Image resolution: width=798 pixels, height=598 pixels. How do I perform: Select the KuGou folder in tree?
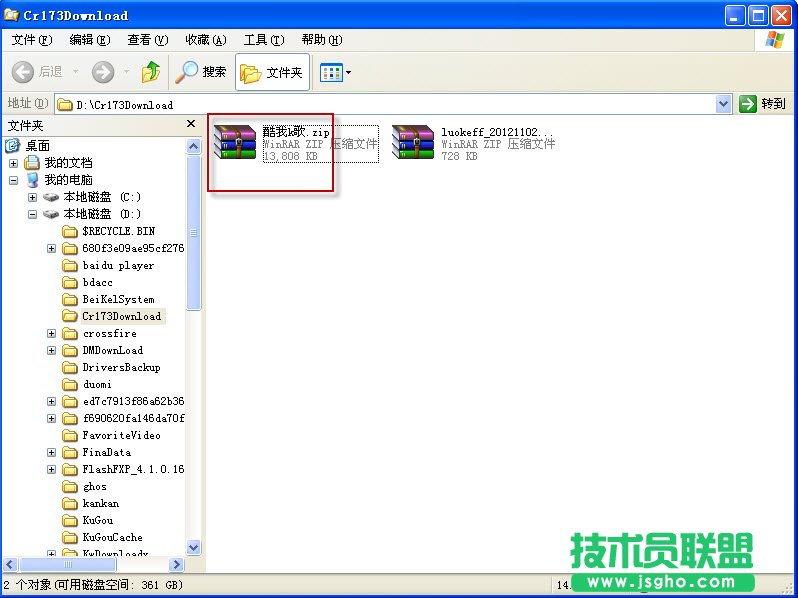point(97,520)
